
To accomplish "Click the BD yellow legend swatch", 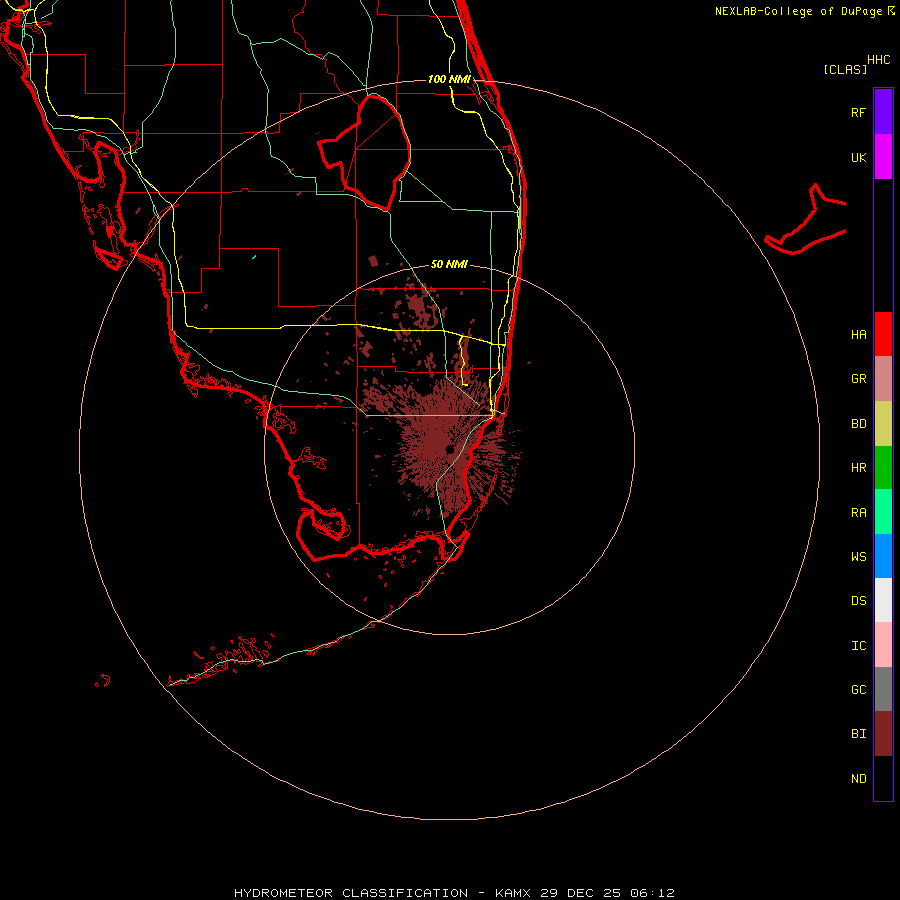I will tap(883, 424).
